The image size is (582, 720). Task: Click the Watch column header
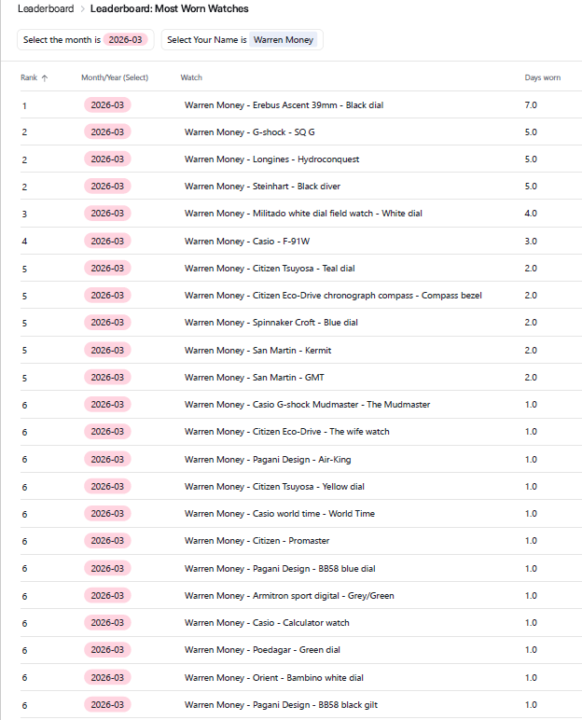[191, 78]
